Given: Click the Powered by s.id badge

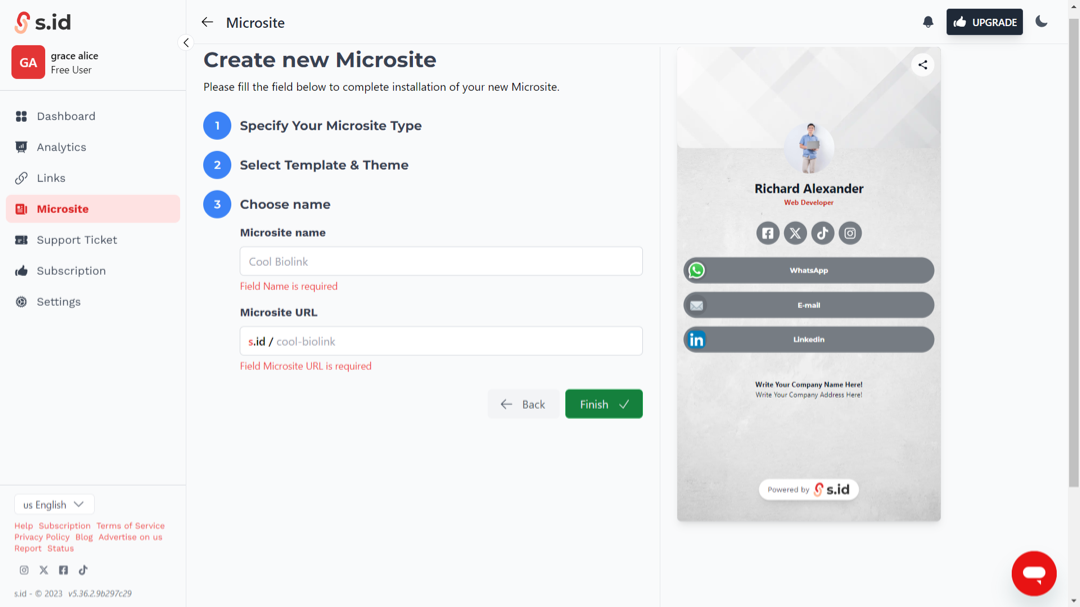Looking at the screenshot, I should 809,489.
